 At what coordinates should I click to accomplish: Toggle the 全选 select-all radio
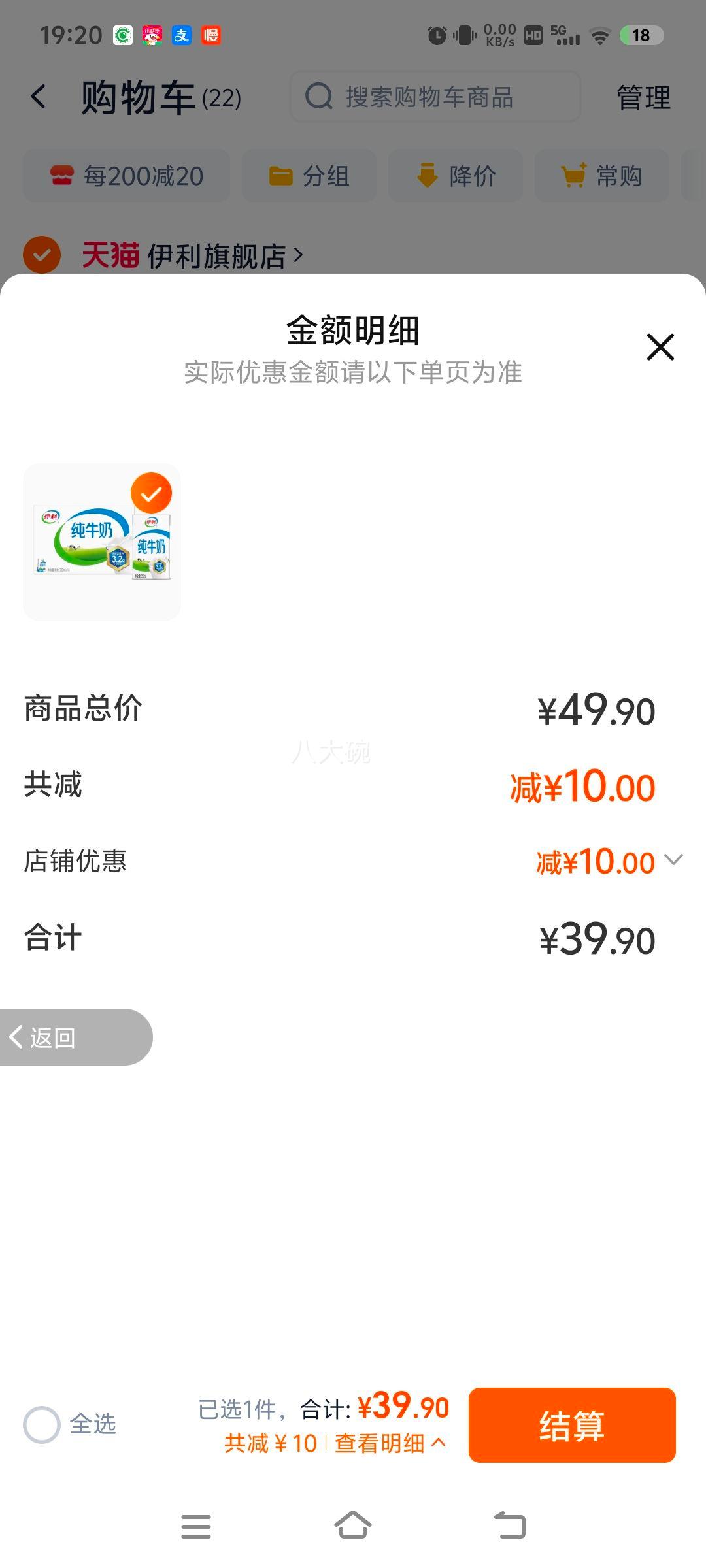pyautogui.click(x=42, y=1424)
